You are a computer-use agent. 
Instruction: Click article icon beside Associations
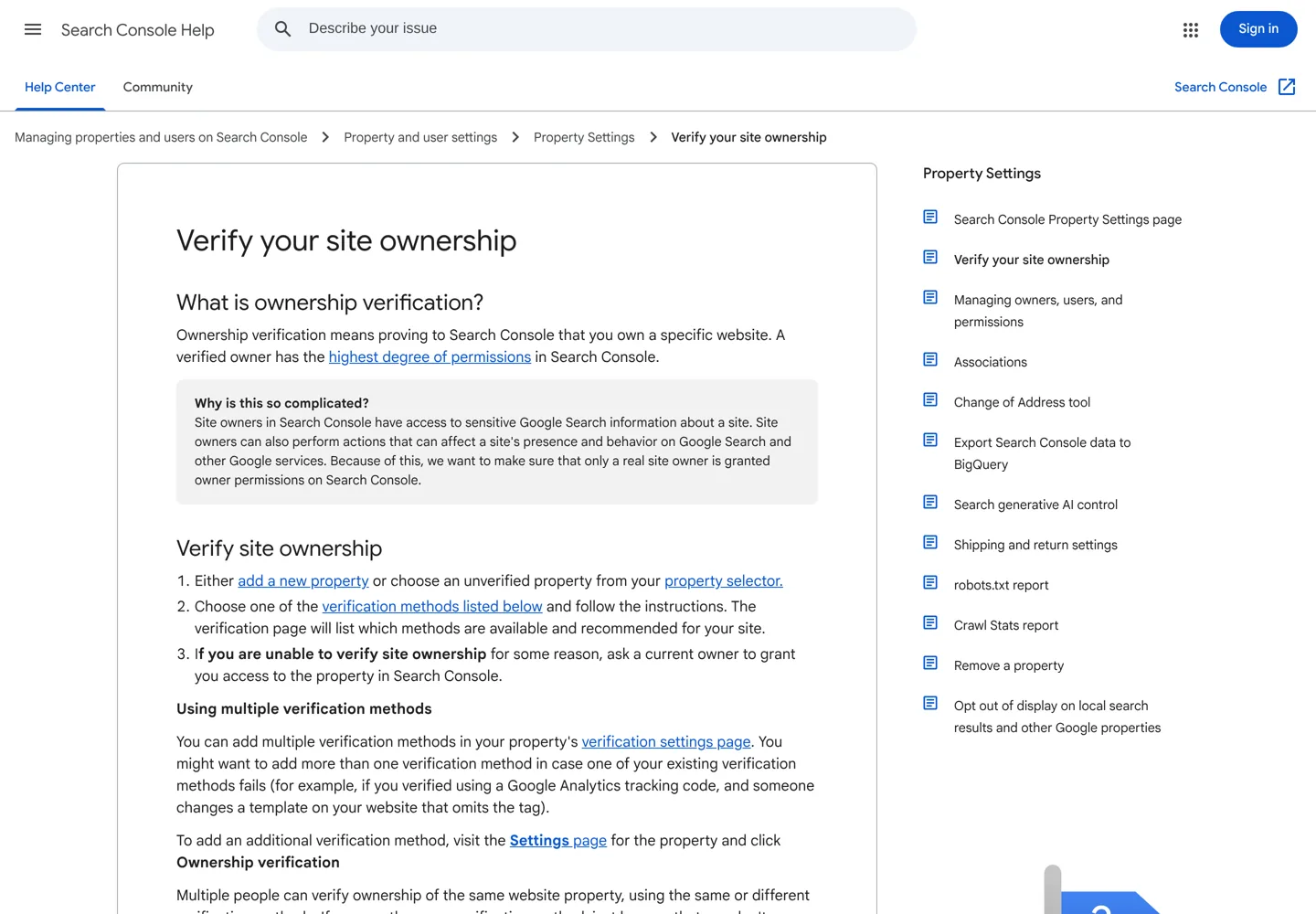pyautogui.click(x=930, y=359)
